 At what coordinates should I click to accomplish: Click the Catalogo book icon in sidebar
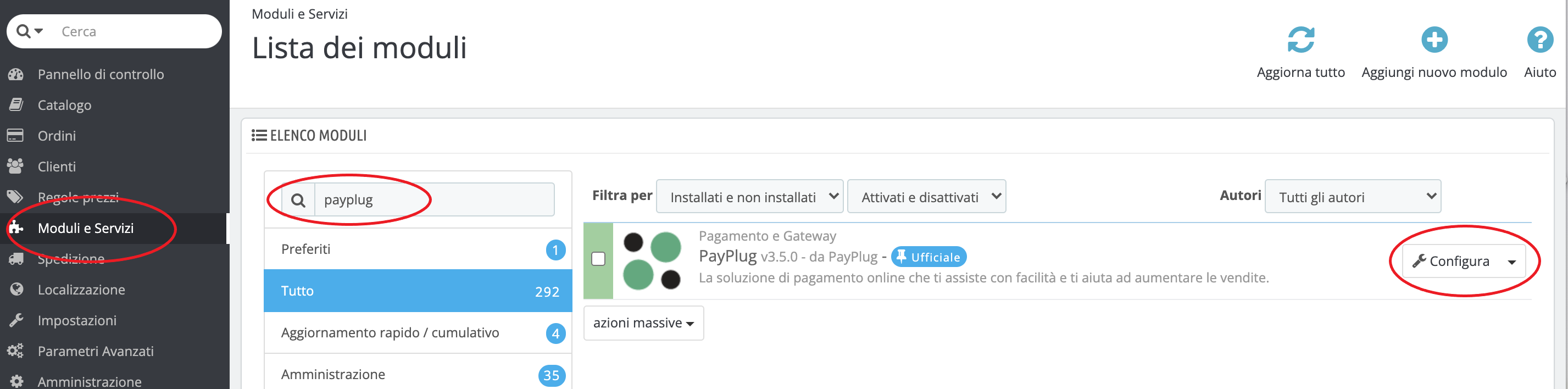[x=16, y=105]
